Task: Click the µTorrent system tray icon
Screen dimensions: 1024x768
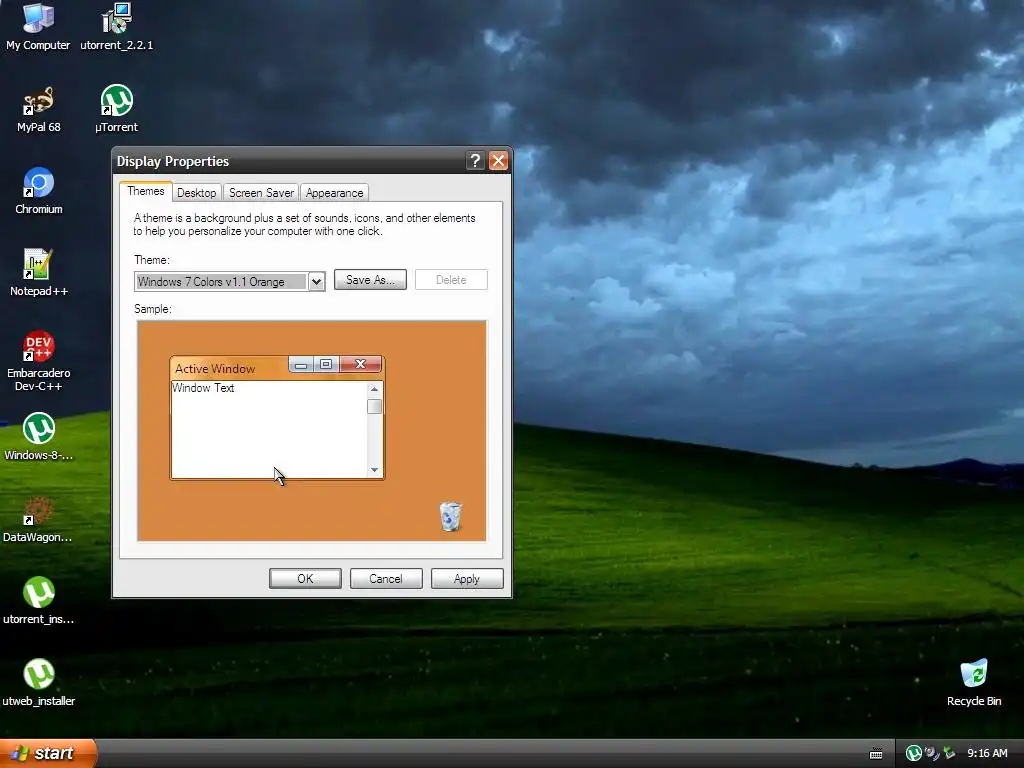Action: click(x=914, y=753)
